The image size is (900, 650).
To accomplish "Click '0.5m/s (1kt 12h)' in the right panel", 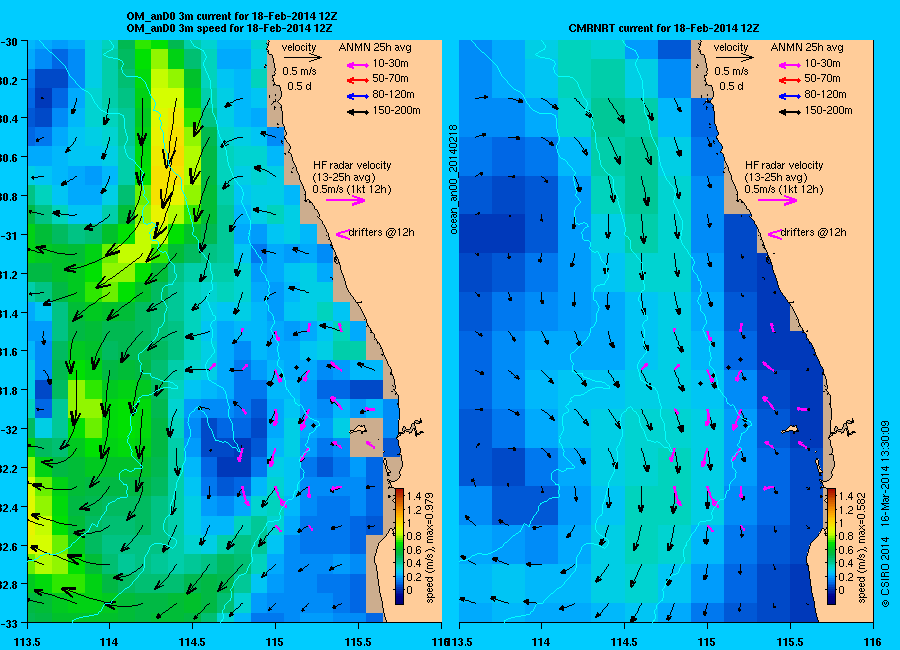I will point(784,189).
